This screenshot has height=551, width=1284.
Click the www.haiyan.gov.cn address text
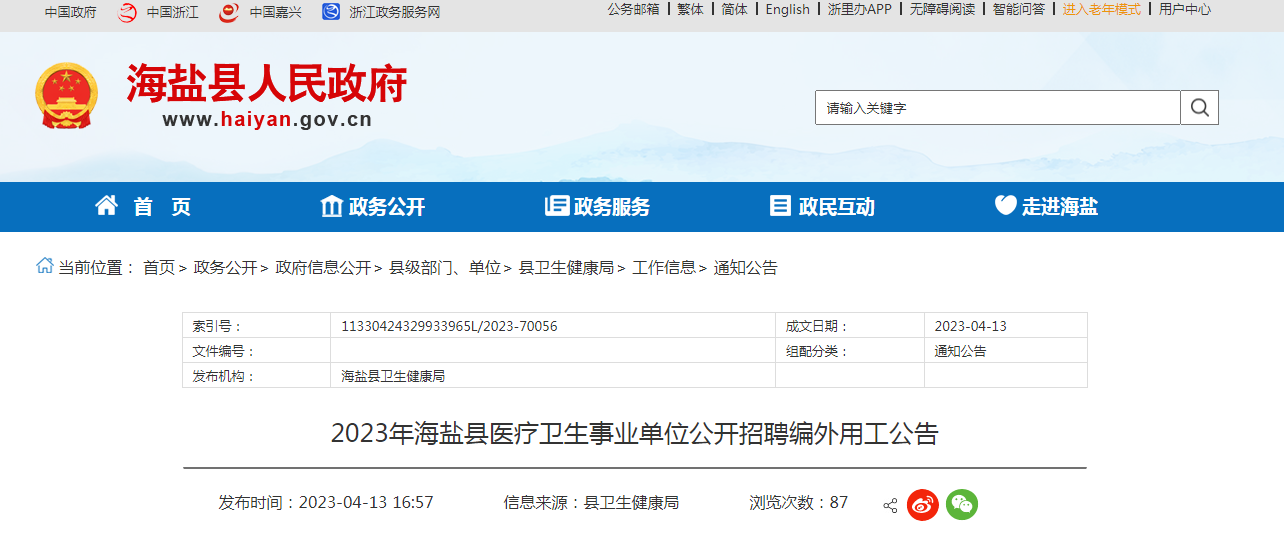(x=267, y=121)
